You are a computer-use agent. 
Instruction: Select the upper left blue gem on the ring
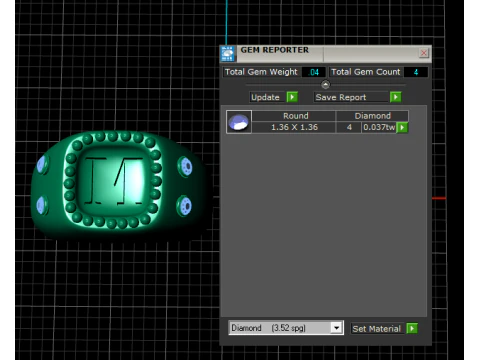pos(42,164)
